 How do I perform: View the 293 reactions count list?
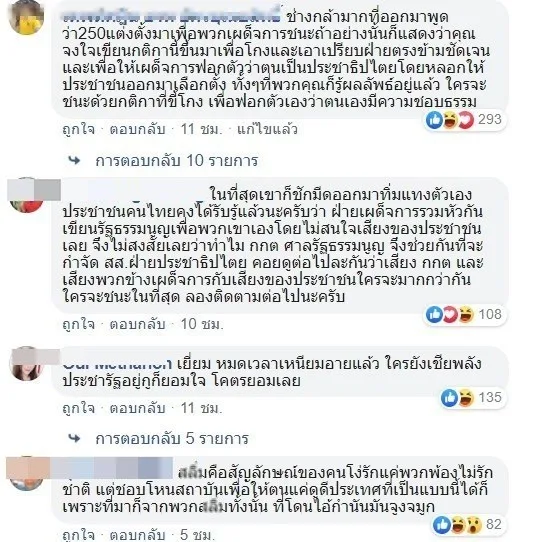[x=489, y=120]
